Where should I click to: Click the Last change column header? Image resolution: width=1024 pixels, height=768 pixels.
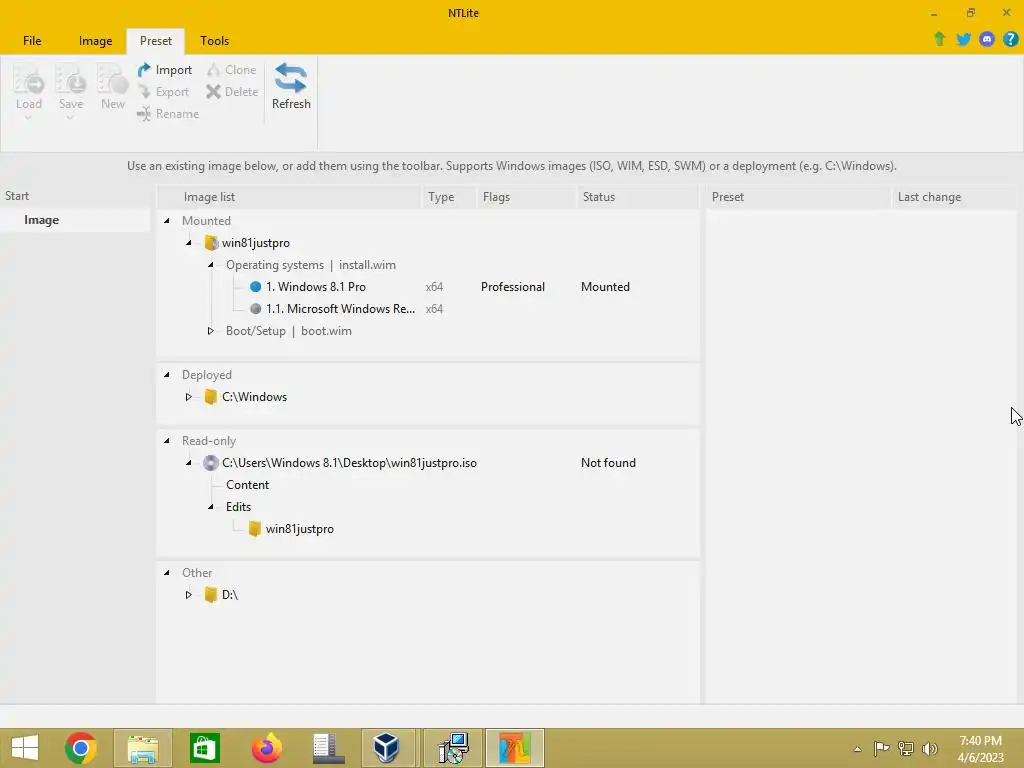click(953, 197)
